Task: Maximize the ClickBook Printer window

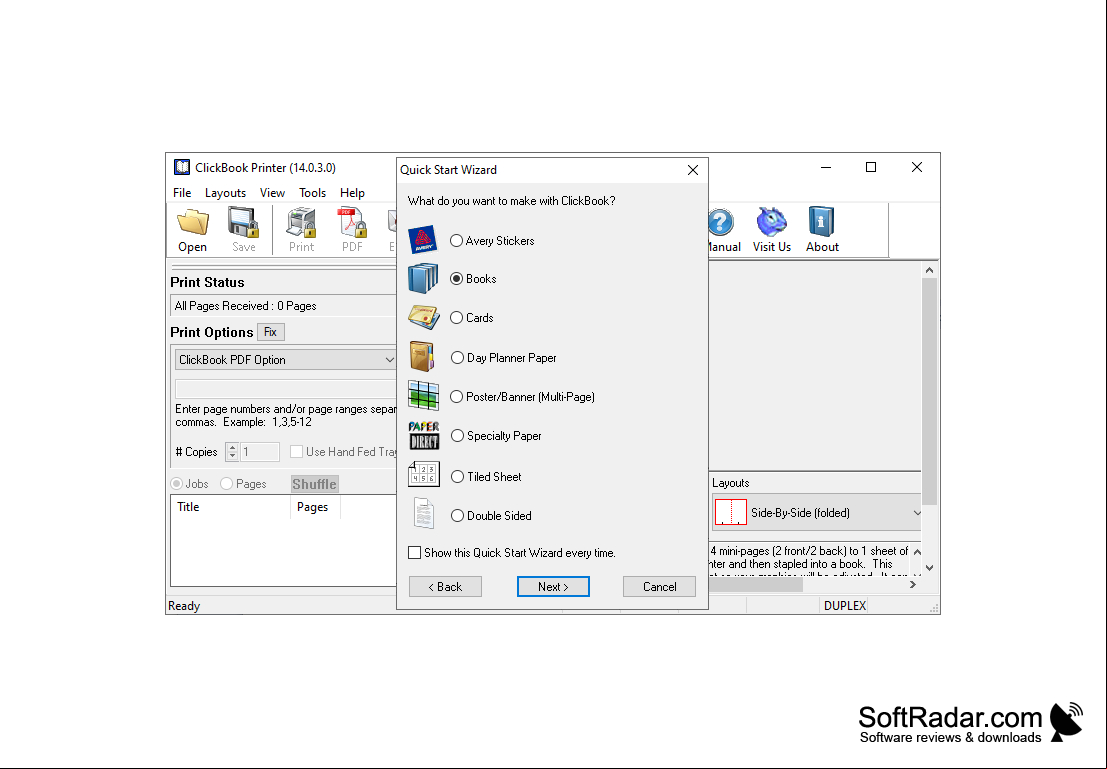Action: tap(870, 167)
